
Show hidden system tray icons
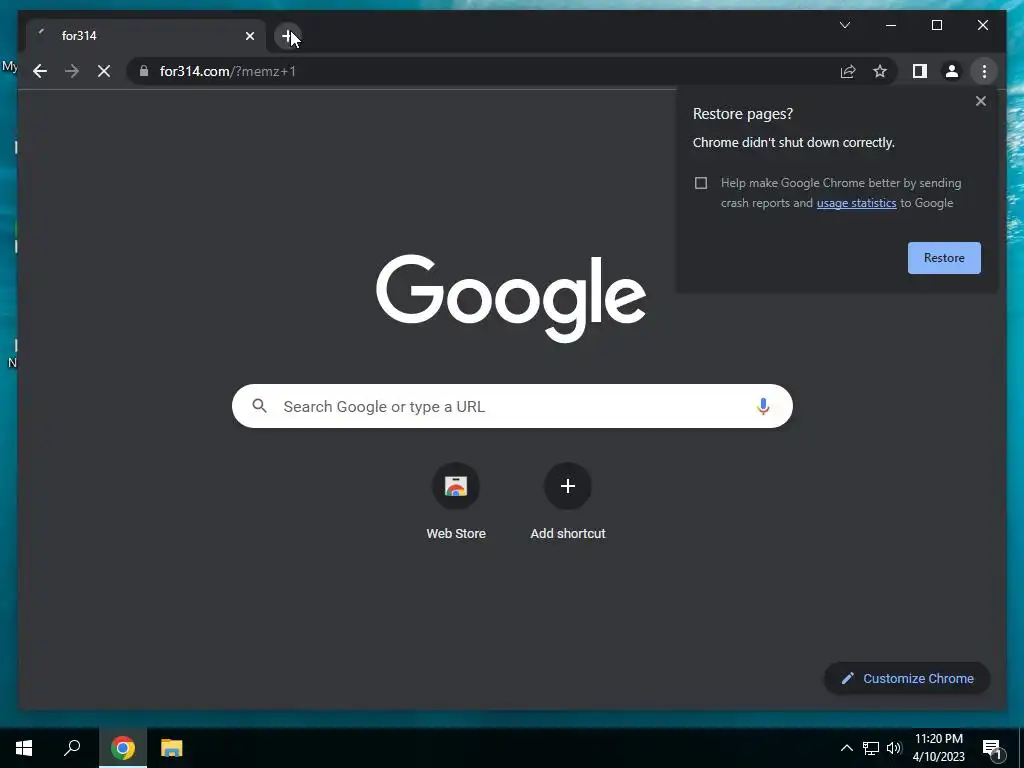[x=846, y=748]
